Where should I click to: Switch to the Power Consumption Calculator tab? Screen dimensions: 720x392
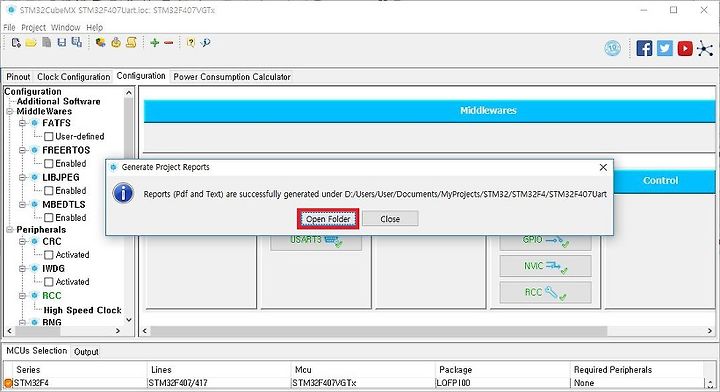[x=232, y=77]
